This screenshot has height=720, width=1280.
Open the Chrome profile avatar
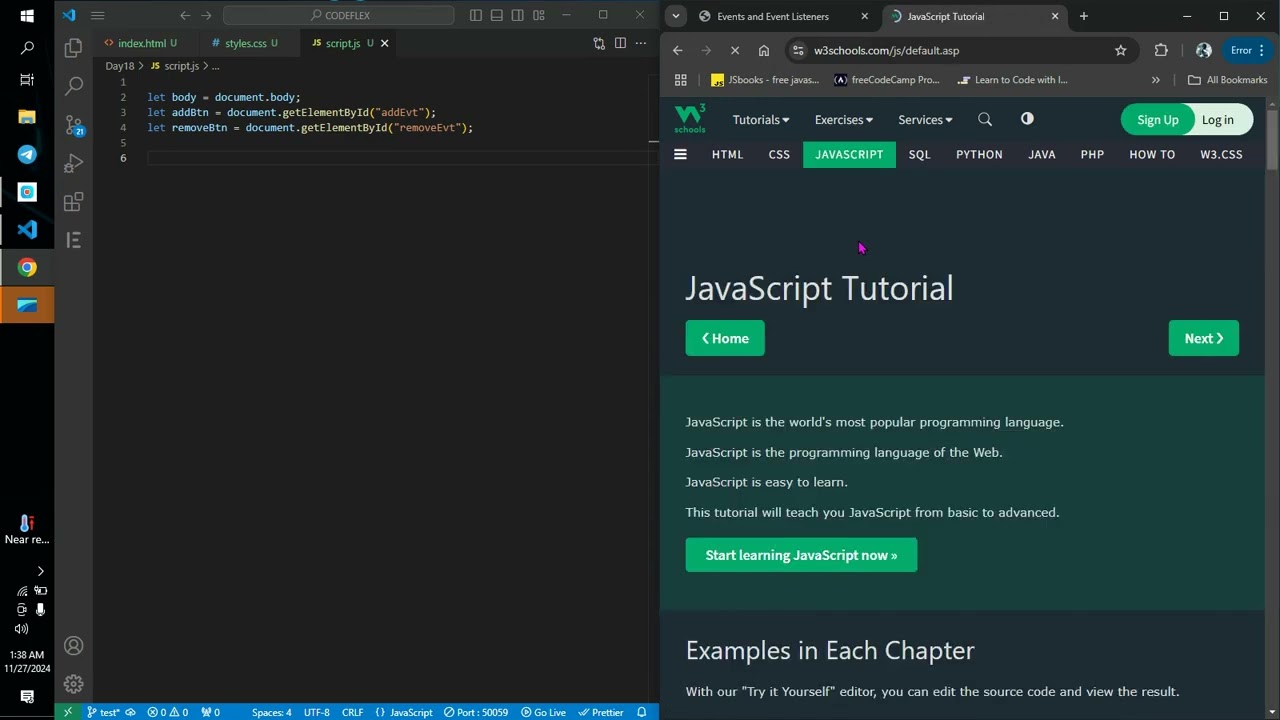[x=1203, y=50]
